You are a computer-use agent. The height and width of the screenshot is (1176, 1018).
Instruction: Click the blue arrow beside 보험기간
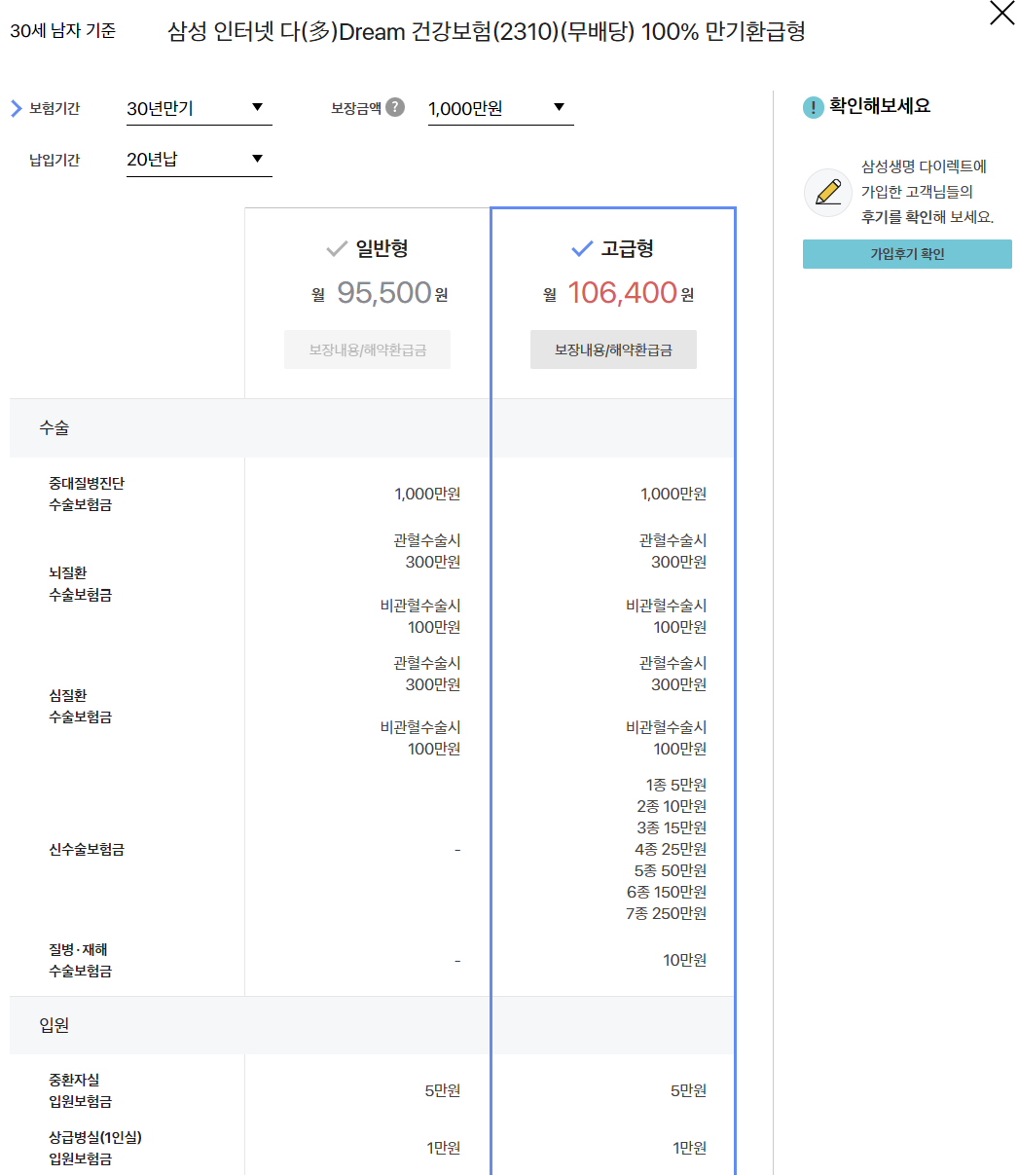pos(16,108)
